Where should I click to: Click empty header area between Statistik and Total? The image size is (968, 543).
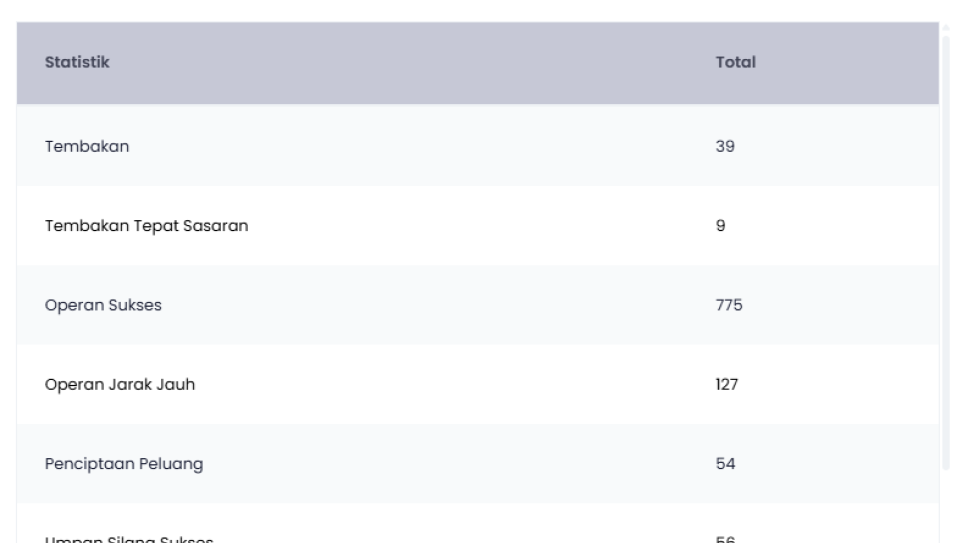(x=400, y=63)
